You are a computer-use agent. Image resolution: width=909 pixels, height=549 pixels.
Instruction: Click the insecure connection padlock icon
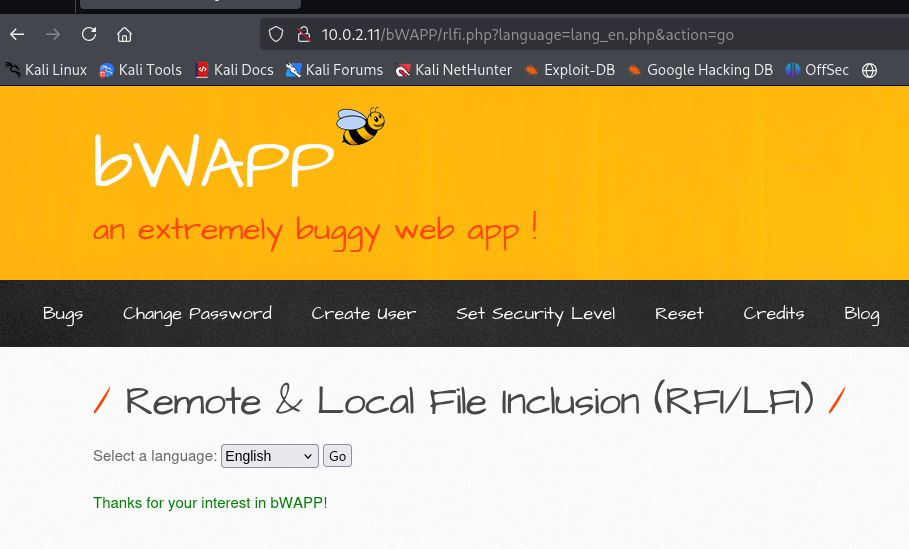point(304,35)
